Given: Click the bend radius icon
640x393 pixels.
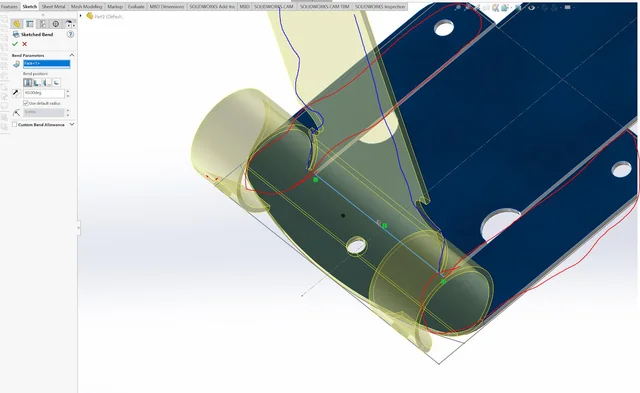Looking at the screenshot, I should tap(17, 113).
